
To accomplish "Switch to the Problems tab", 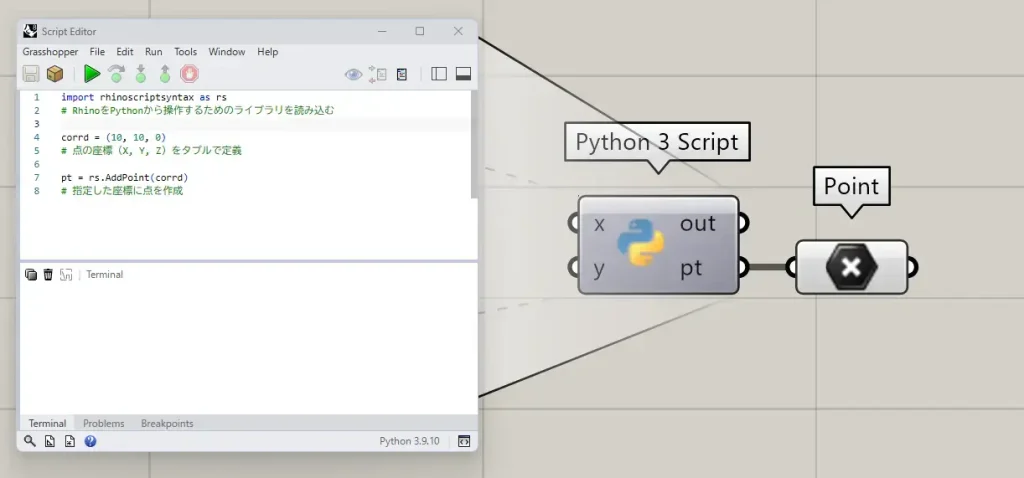I will pos(103,423).
